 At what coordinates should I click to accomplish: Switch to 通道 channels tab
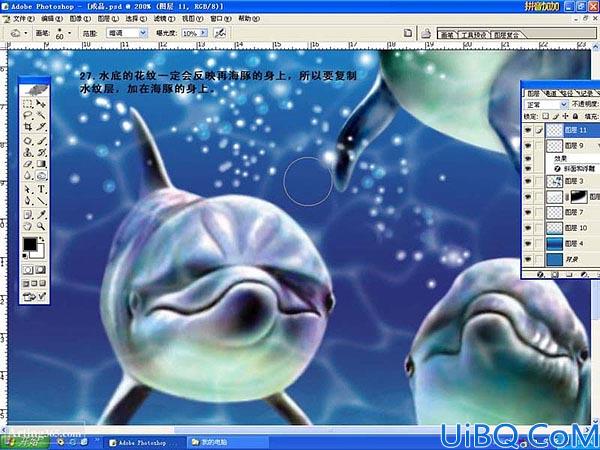[551, 93]
